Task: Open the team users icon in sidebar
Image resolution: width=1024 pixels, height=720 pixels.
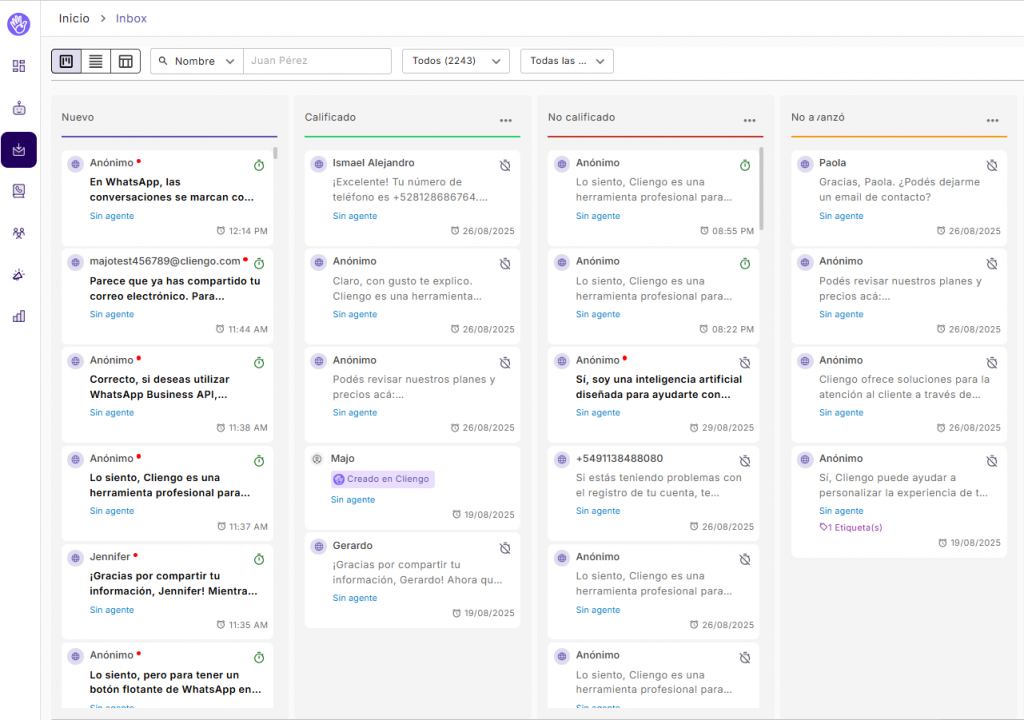Action: [x=19, y=233]
